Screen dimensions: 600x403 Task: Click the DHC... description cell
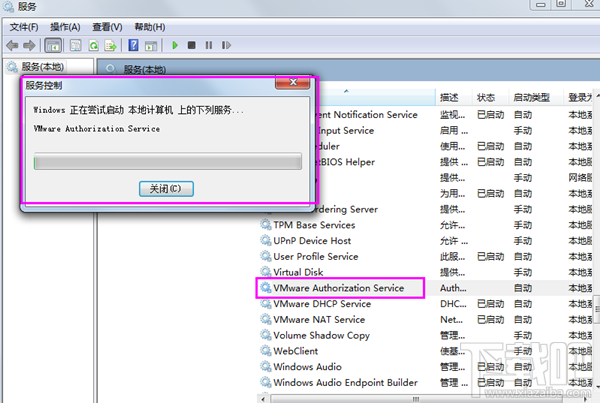453,304
